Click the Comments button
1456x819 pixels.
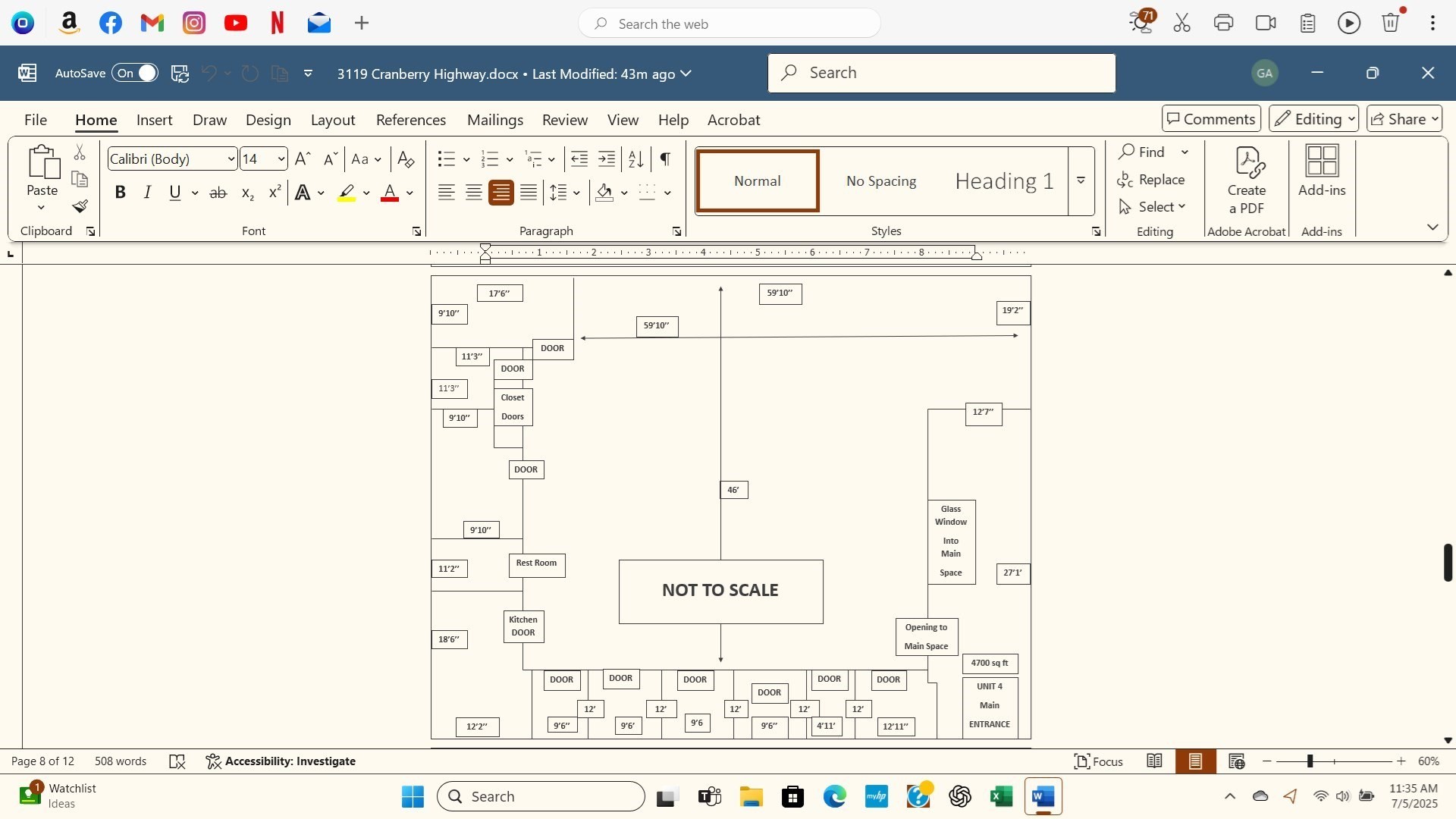coord(1211,119)
